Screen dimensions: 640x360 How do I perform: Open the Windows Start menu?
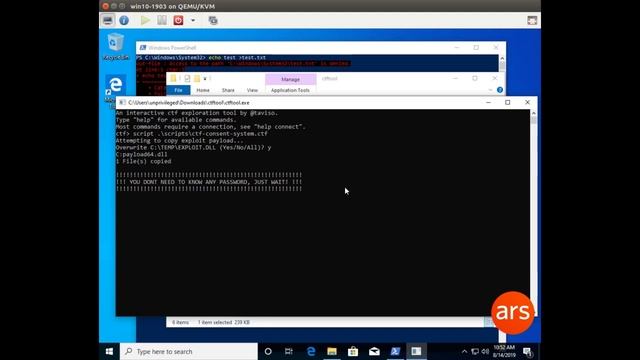tap(109, 351)
